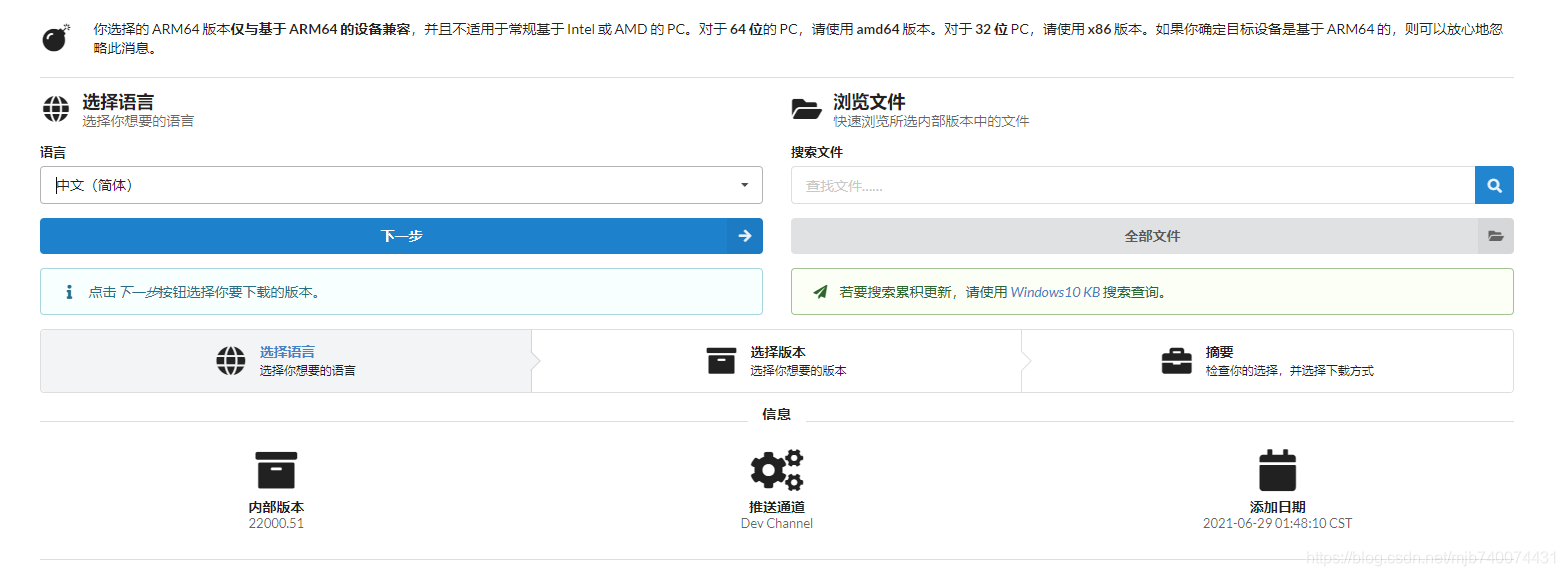Click the calendar icon above 添加日期
1565x576 pixels.
(1277, 470)
